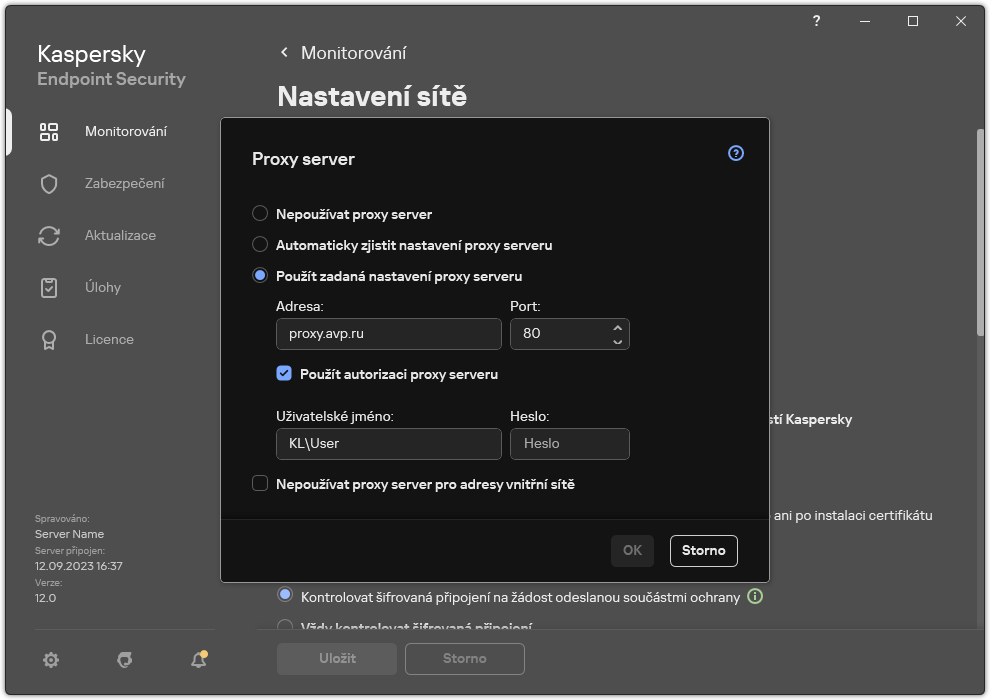
Task: Open the settings gear icon
Action: 50,660
